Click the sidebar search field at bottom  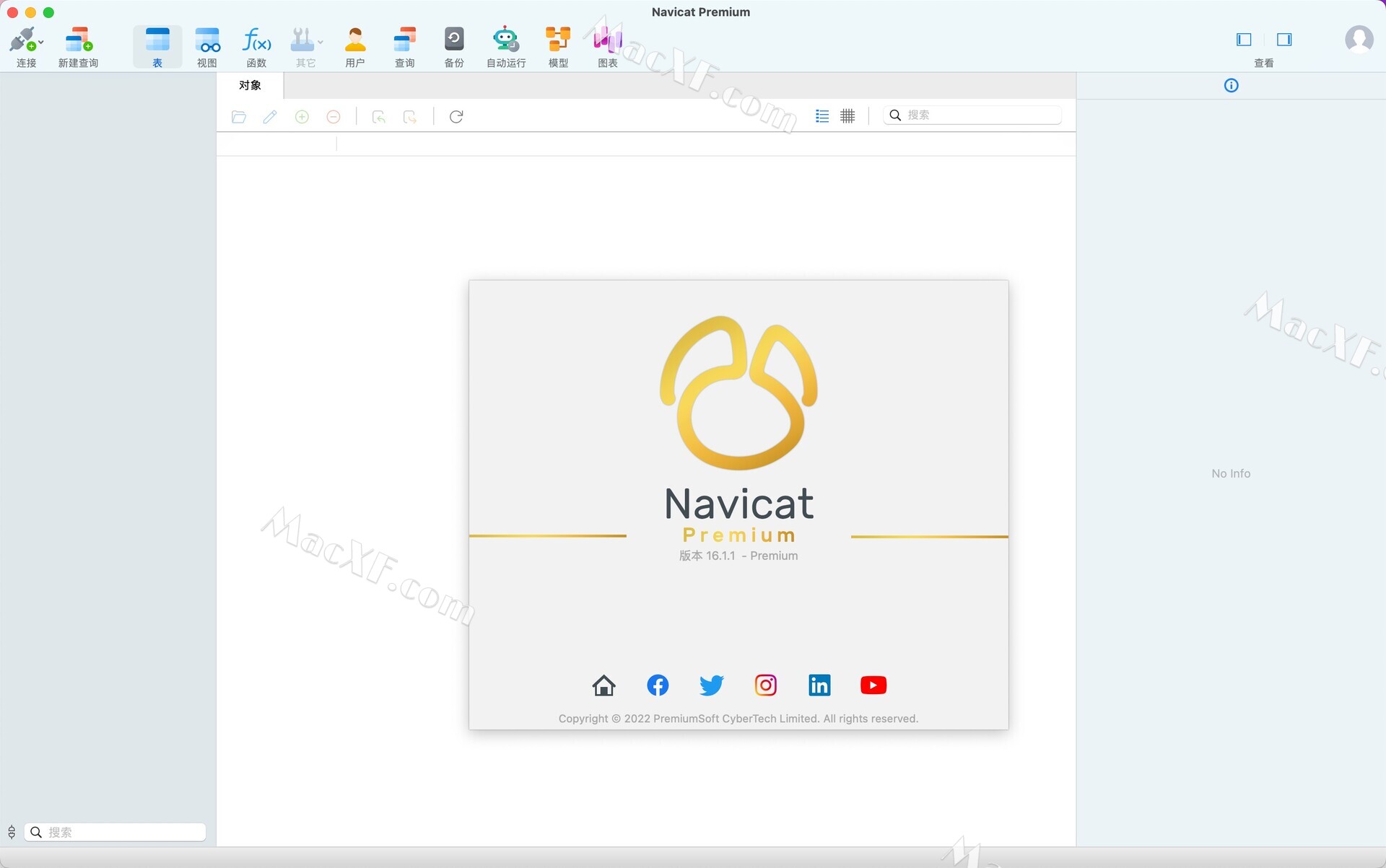[115, 833]
